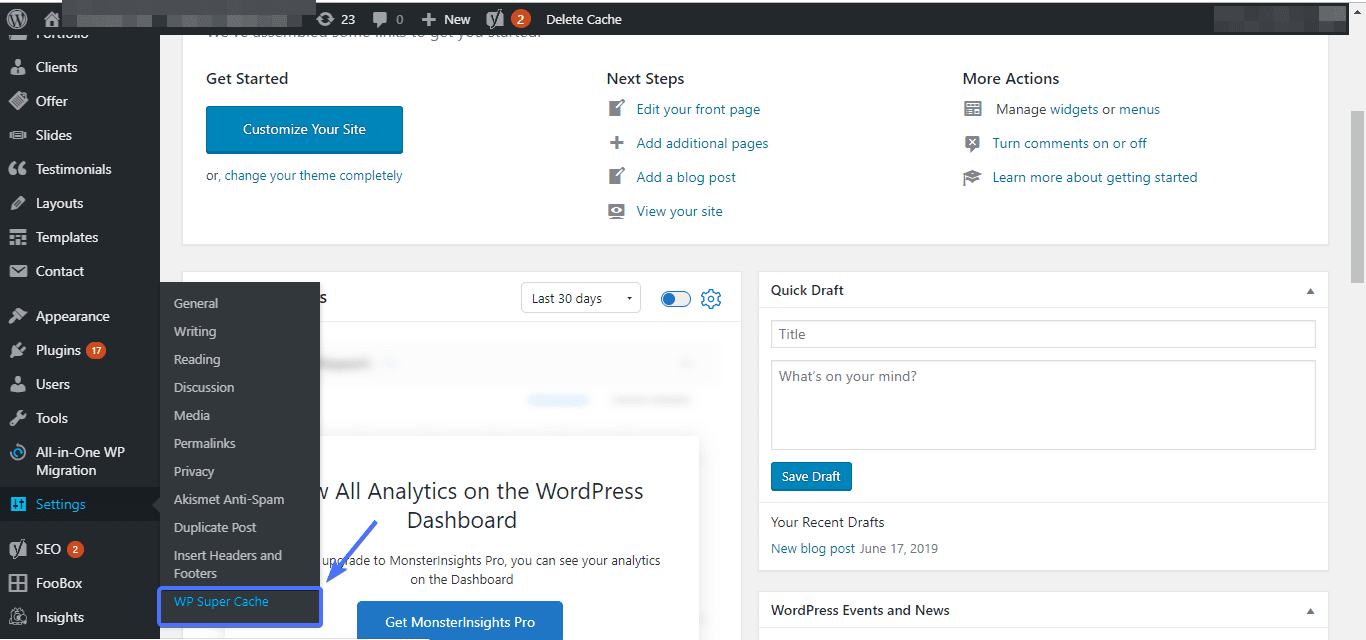Select Discussion in Settings submenu
The width and height of the screenshot is (1366, 640).
(204, 387)
